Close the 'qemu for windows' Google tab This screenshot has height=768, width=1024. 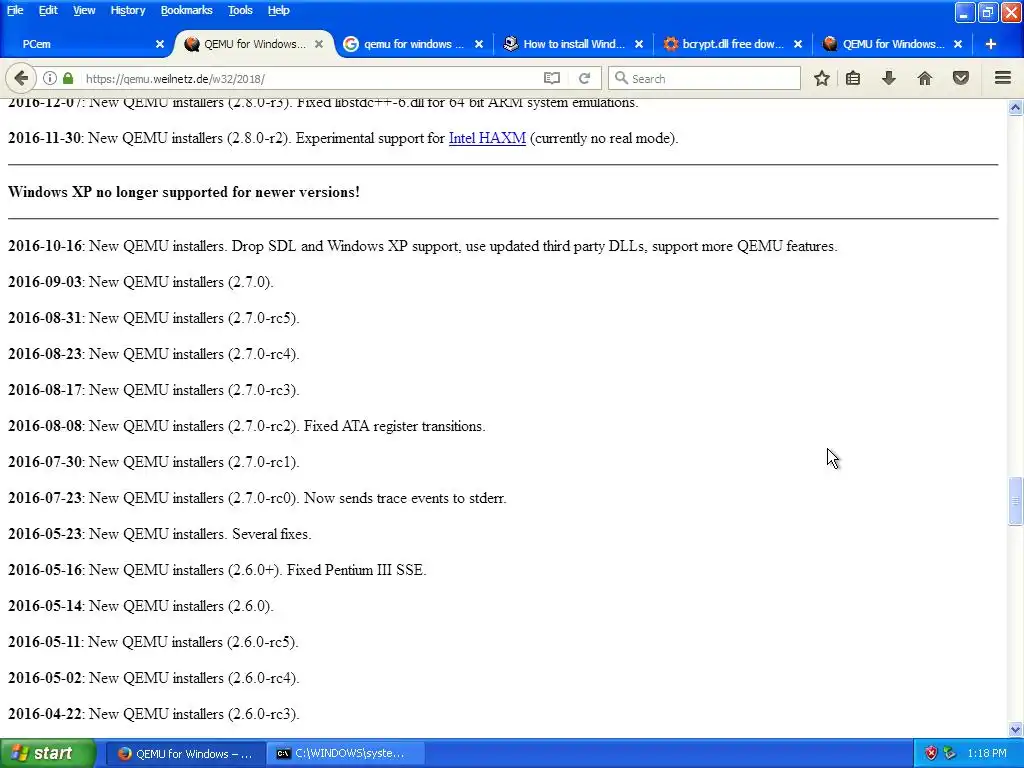coord(479,44)
